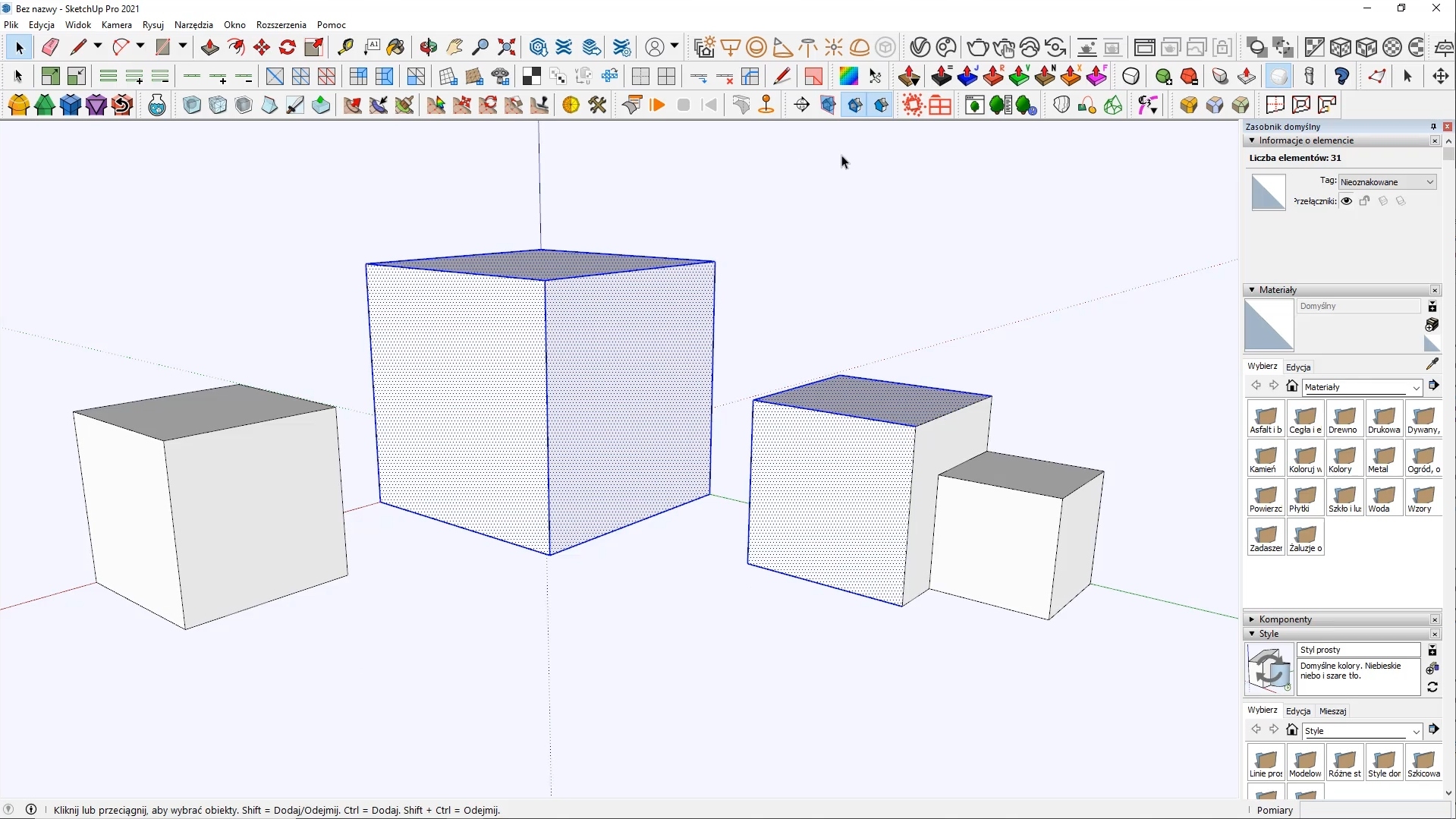Screen dimensions: 1456x819
Task: Choose the Rotate tool
Action: [x=288, y=47]
